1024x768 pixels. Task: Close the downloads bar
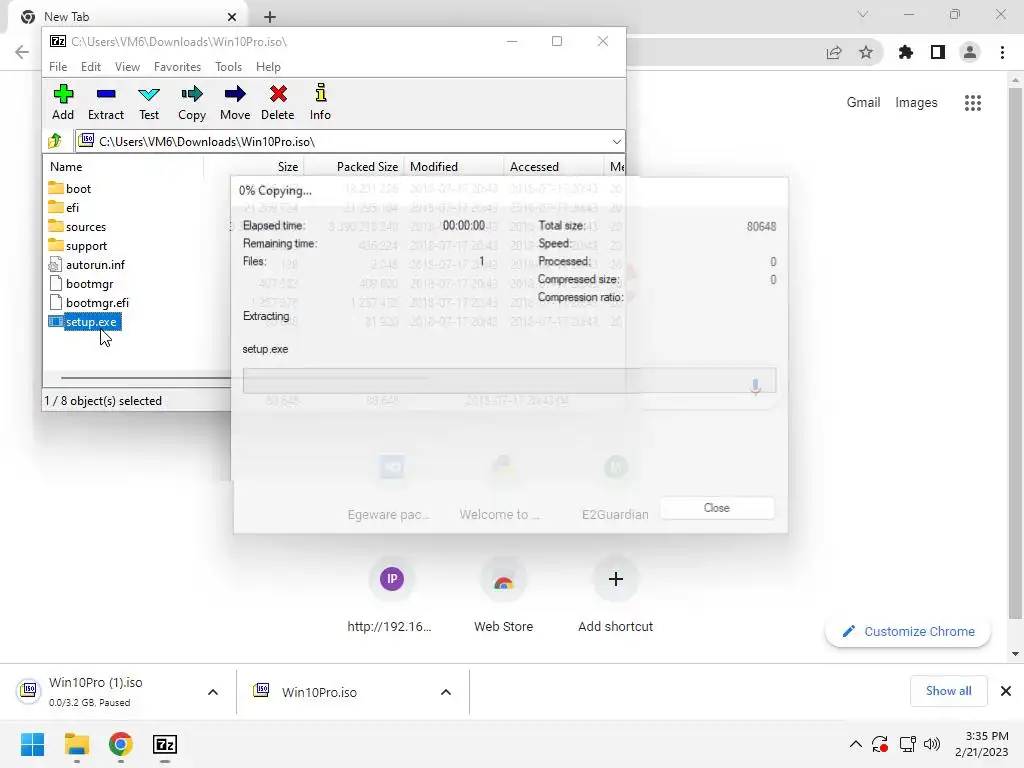coord(1006,691)
